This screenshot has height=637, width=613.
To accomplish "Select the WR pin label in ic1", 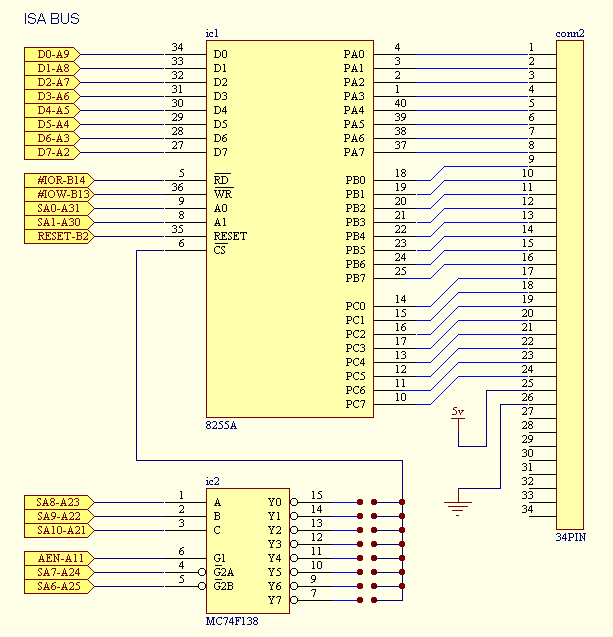I will 223,194.
